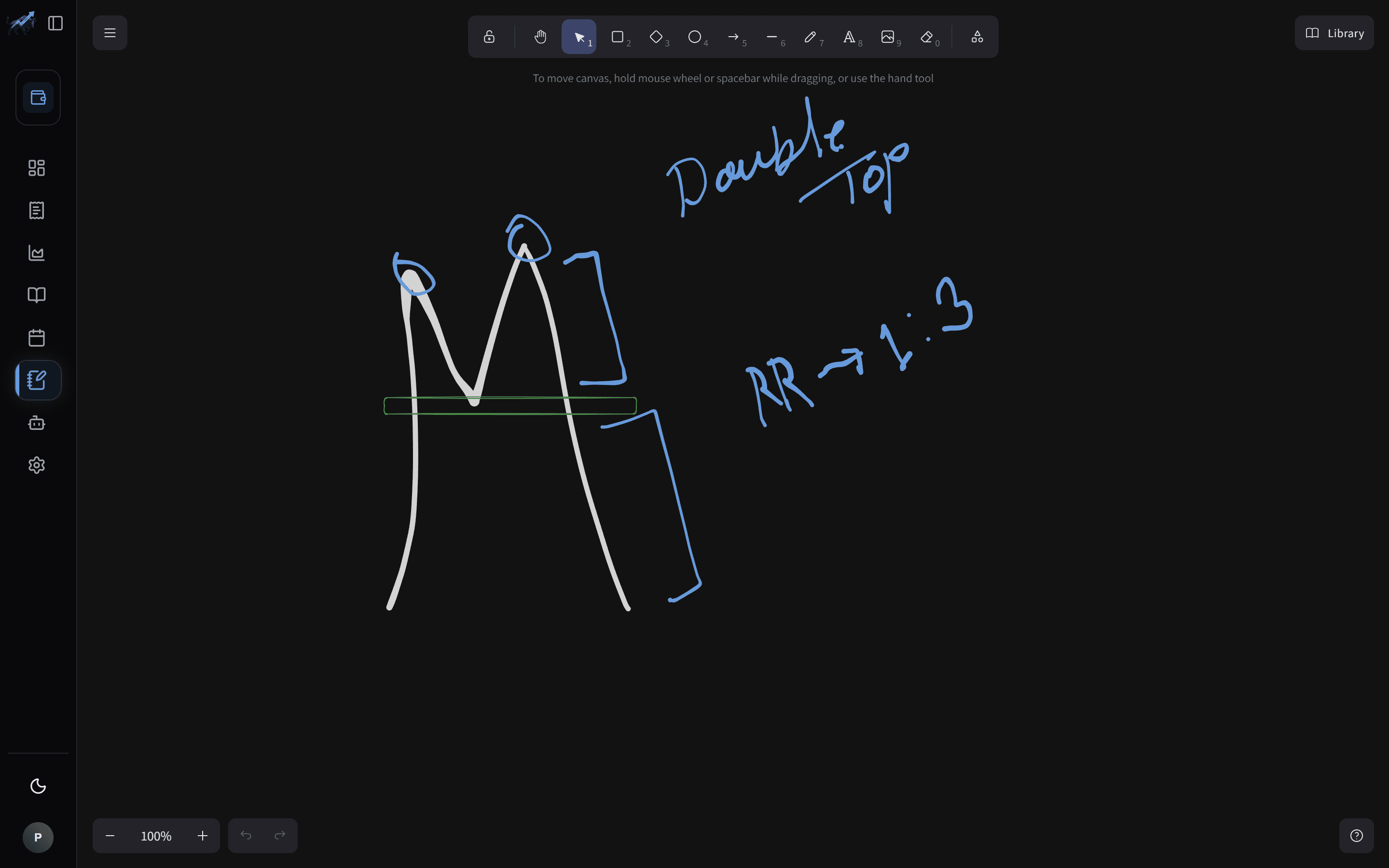
Task: Toggle the left sidebar panel
Action: tap(55, 23)
